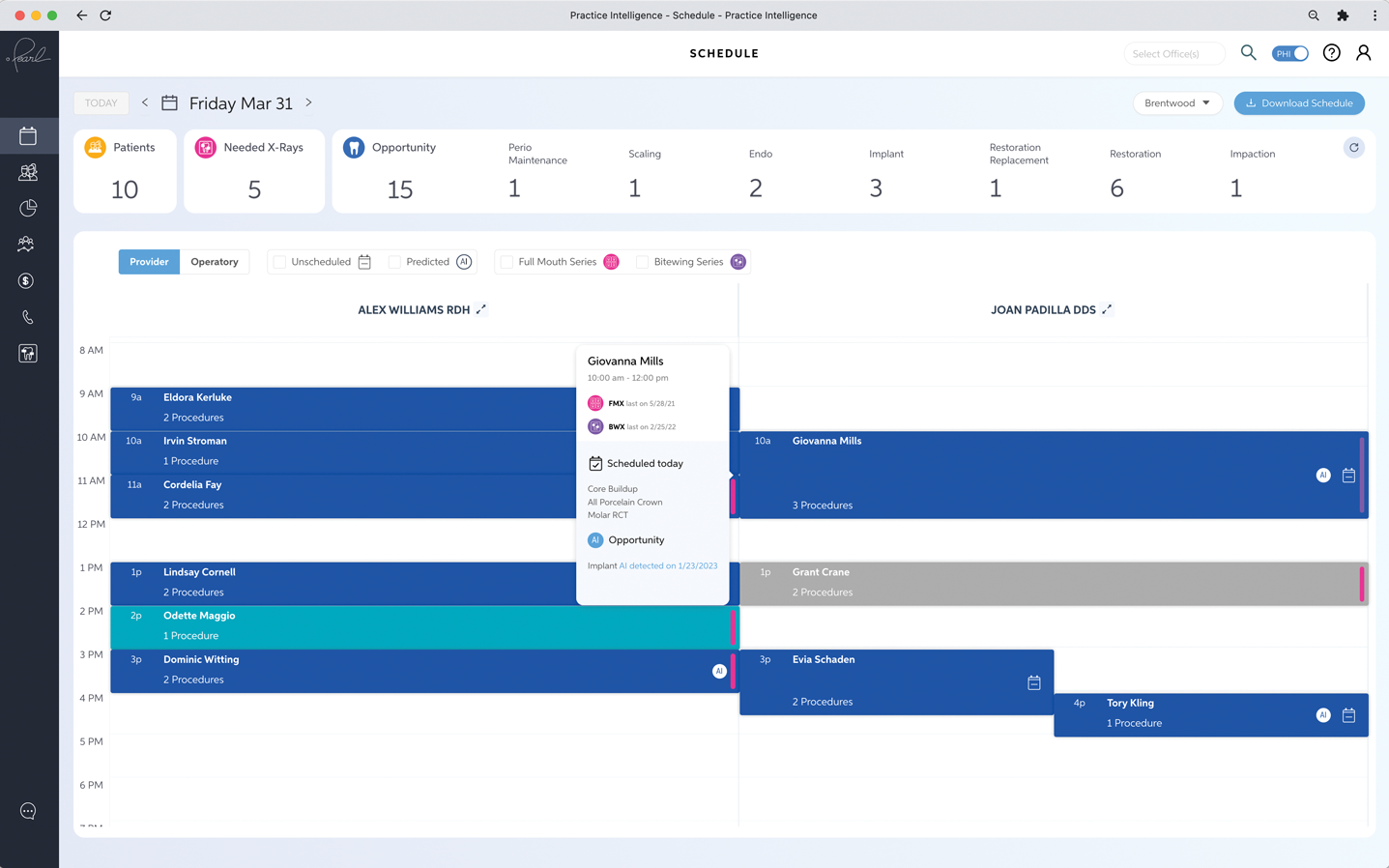Click the calendar icon on Tory Kling appointment
Viewport: 1389px width, 868px height.
(1348, 715)
